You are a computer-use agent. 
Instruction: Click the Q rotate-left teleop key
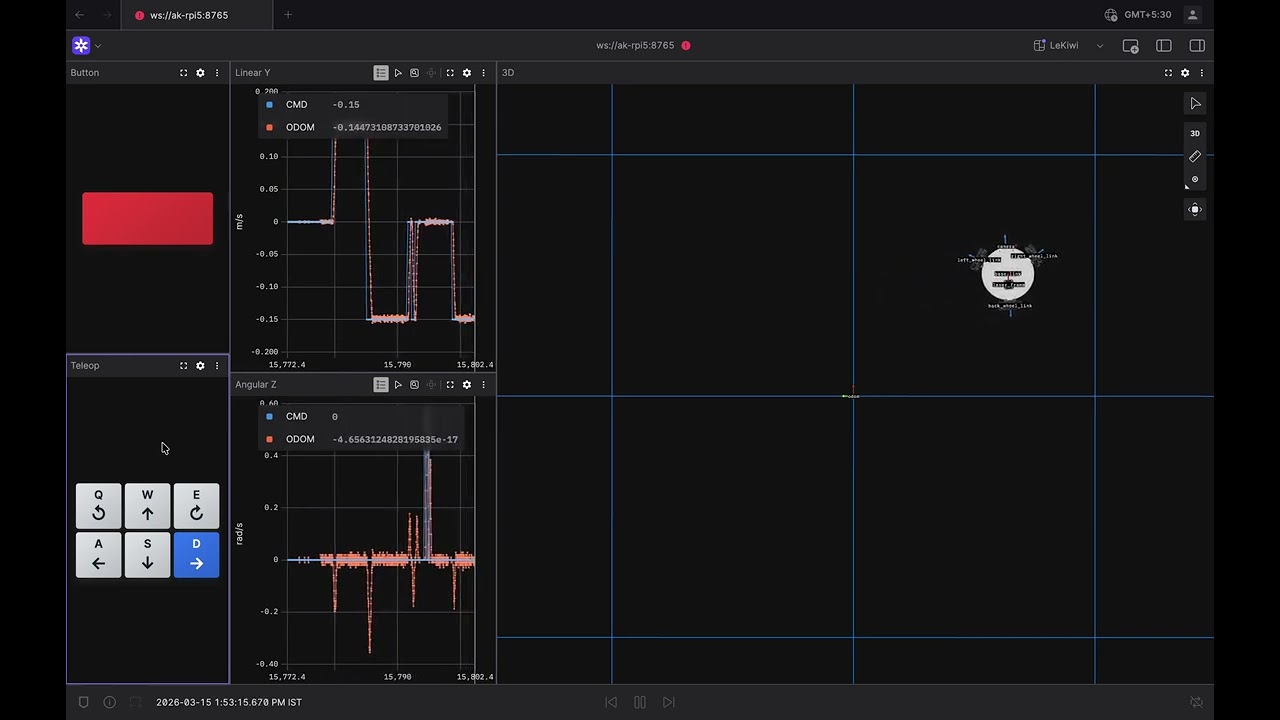(98, 505)
